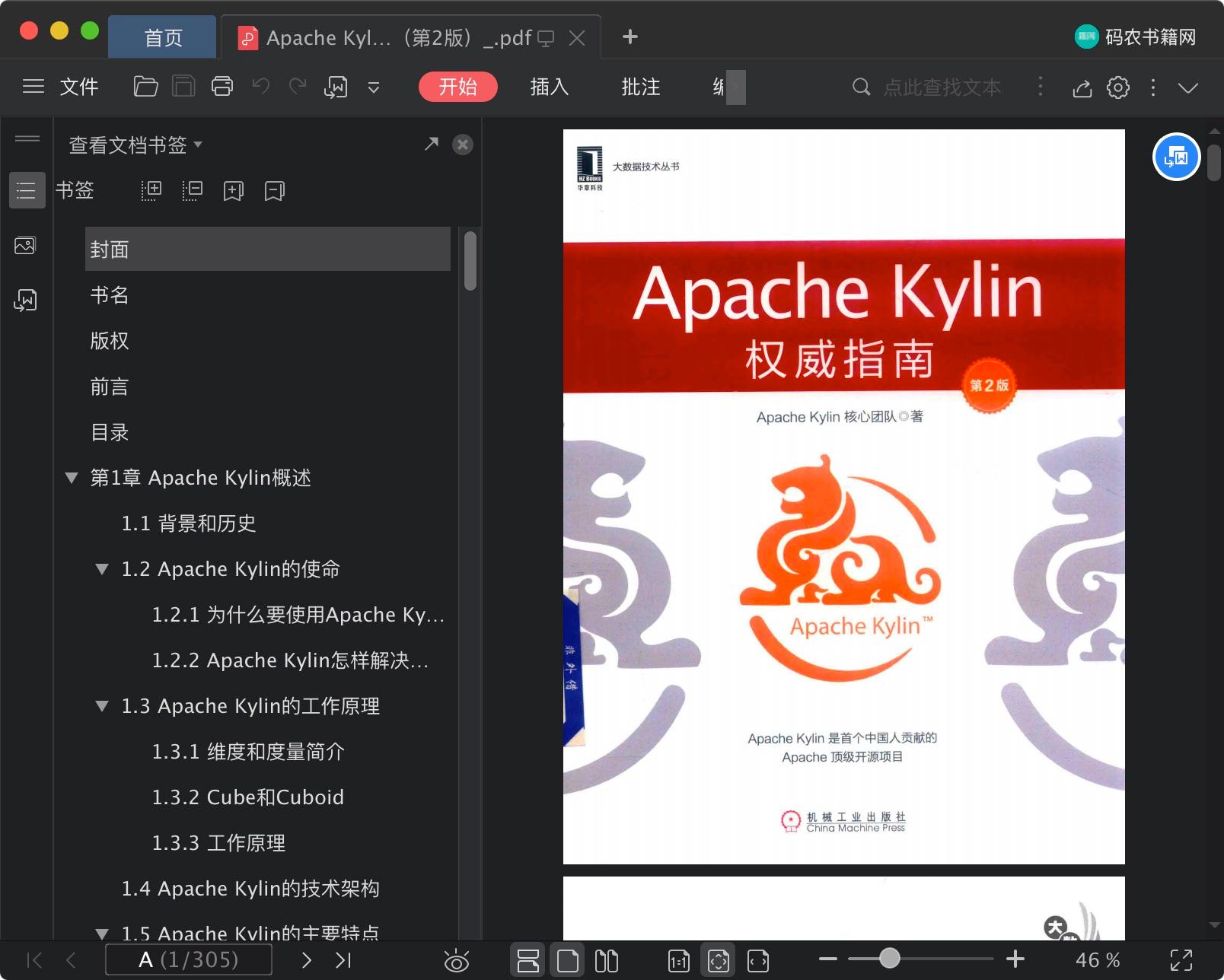Click the page number field A (1/305)

point(189,959)
